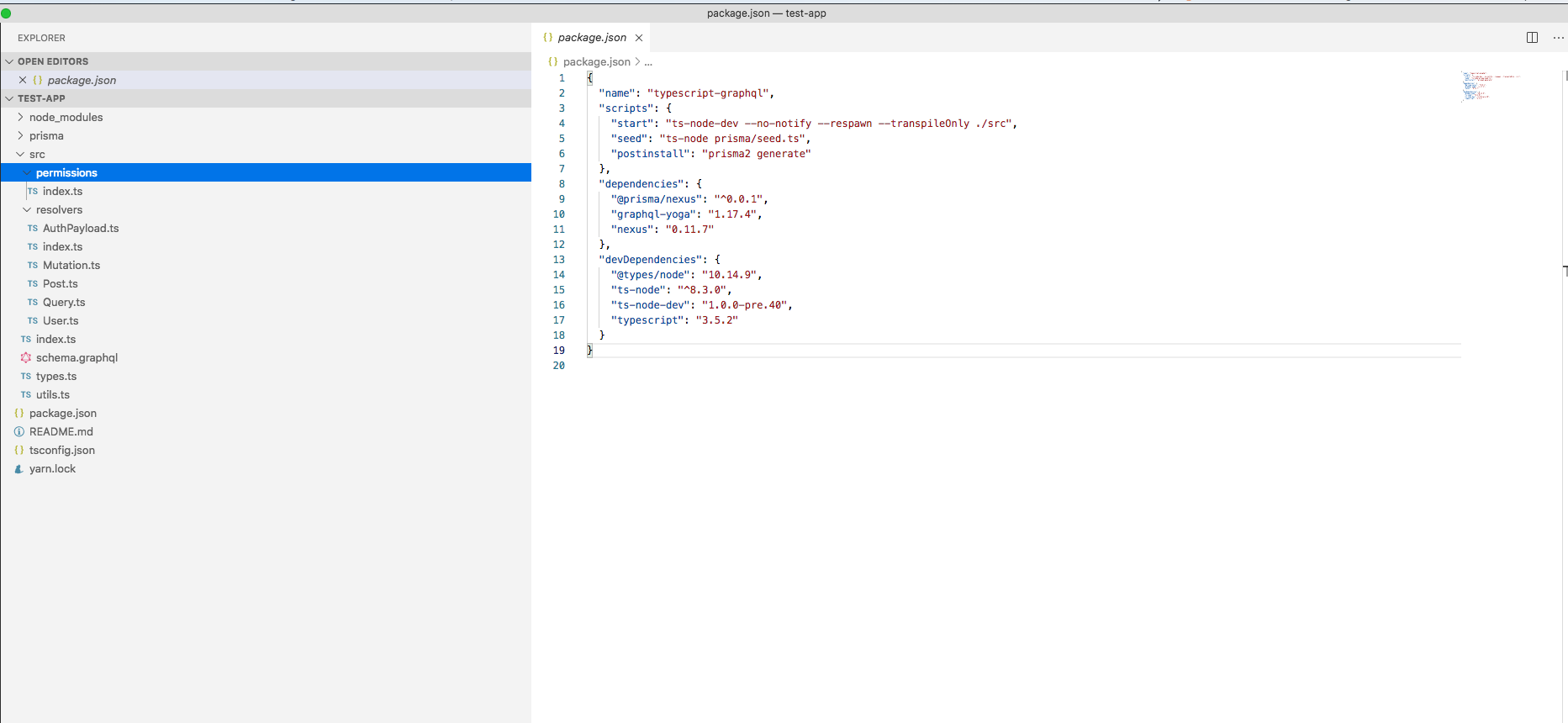The width and height of the screenshot is (1568, 723).
Task: Open yarn.lock file
Action: [52, 468]
